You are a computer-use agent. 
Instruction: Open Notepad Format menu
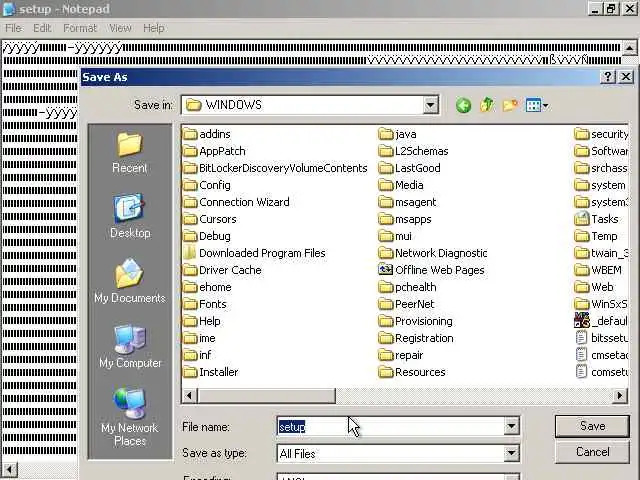click(80, 28)
